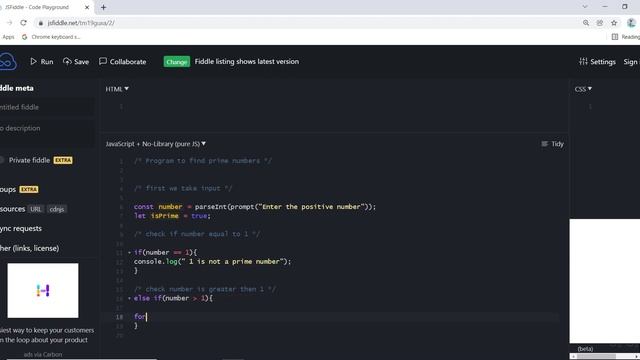The width and height of the screenshot is (640, 360).
Task: Click the share page icon in address bar
Action: pos(600,23)
